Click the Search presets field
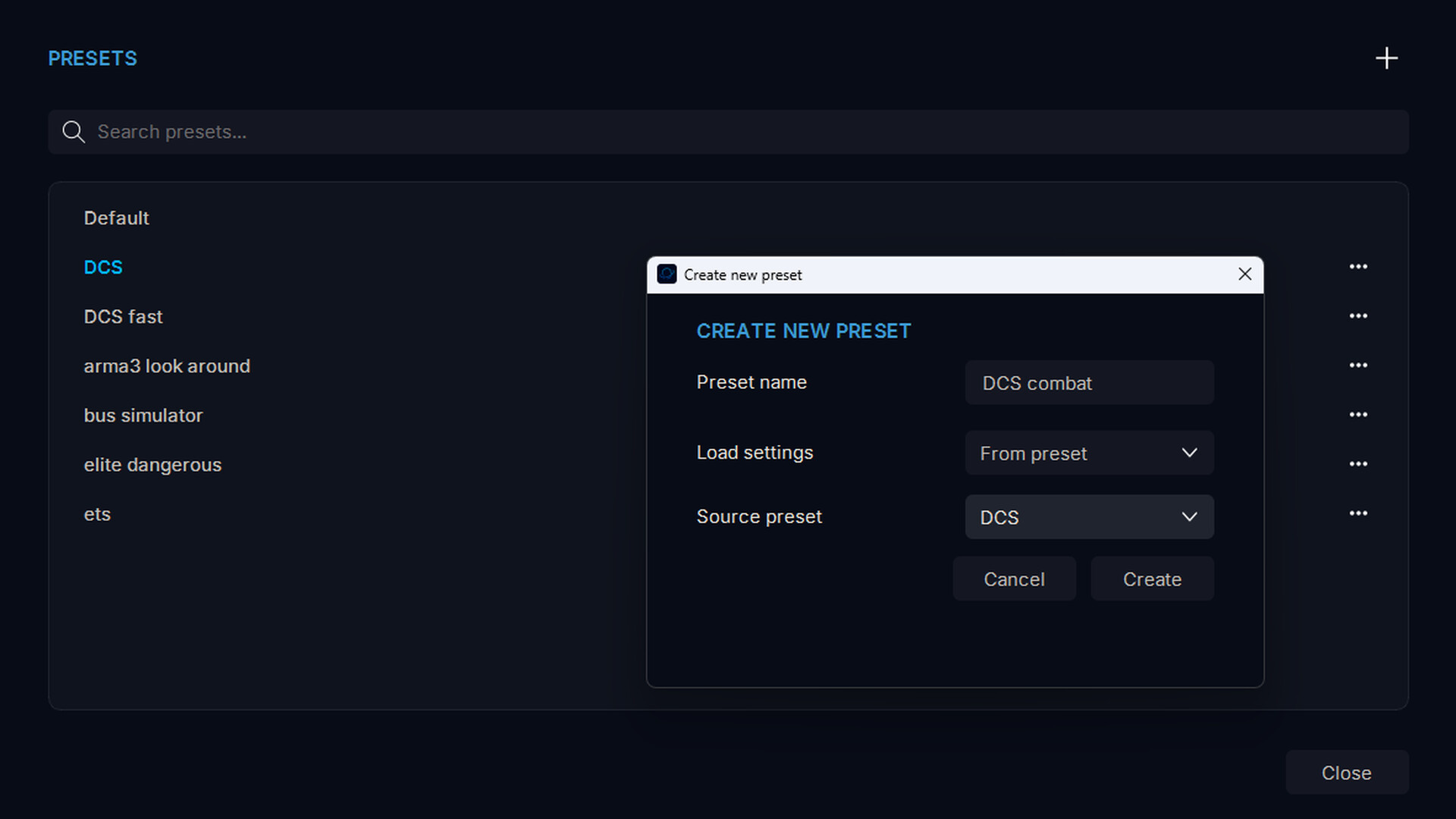Viewport: 1456px width, 819px height. pos(728,132)
